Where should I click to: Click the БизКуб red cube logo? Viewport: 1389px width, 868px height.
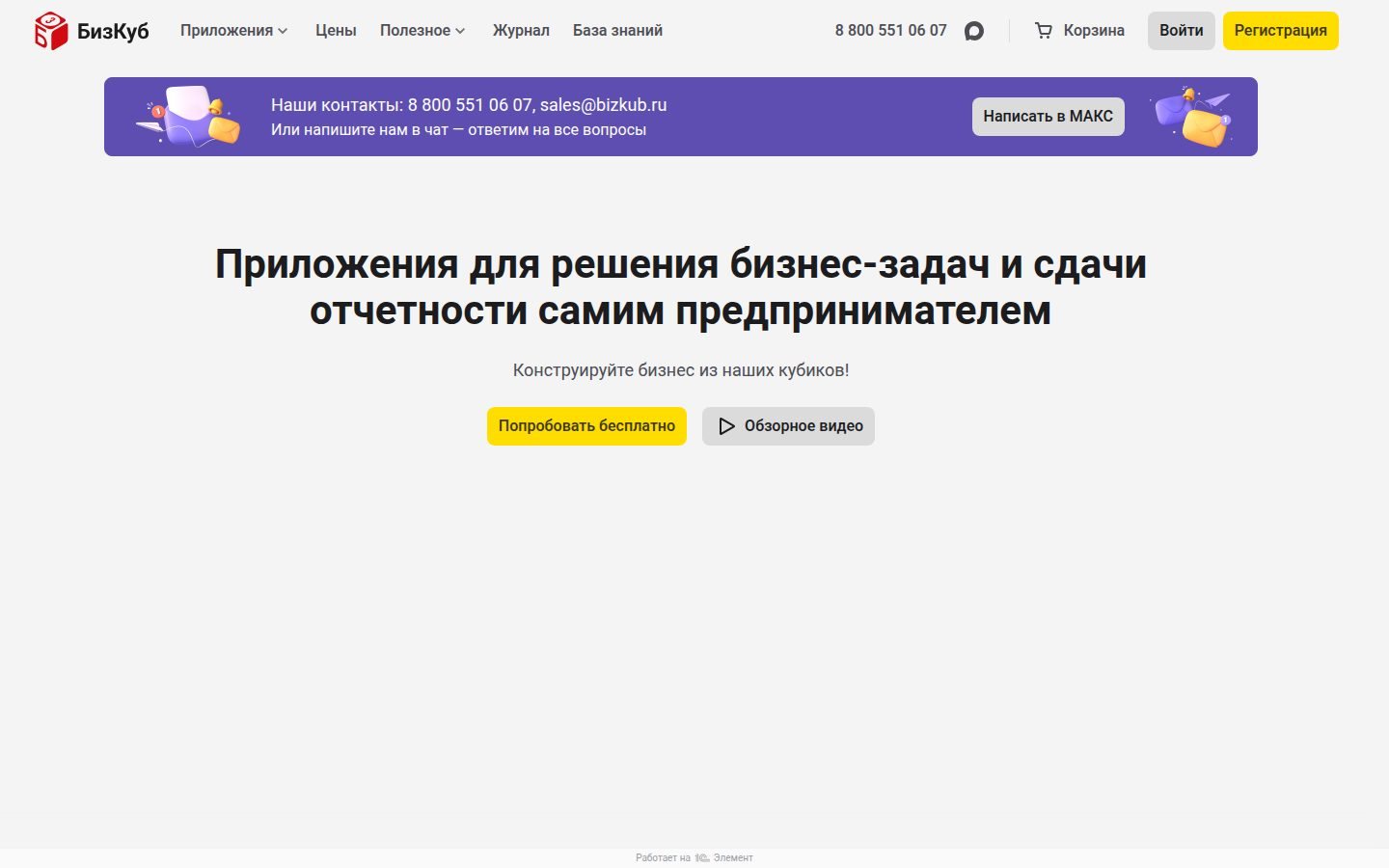pos(51,31)
